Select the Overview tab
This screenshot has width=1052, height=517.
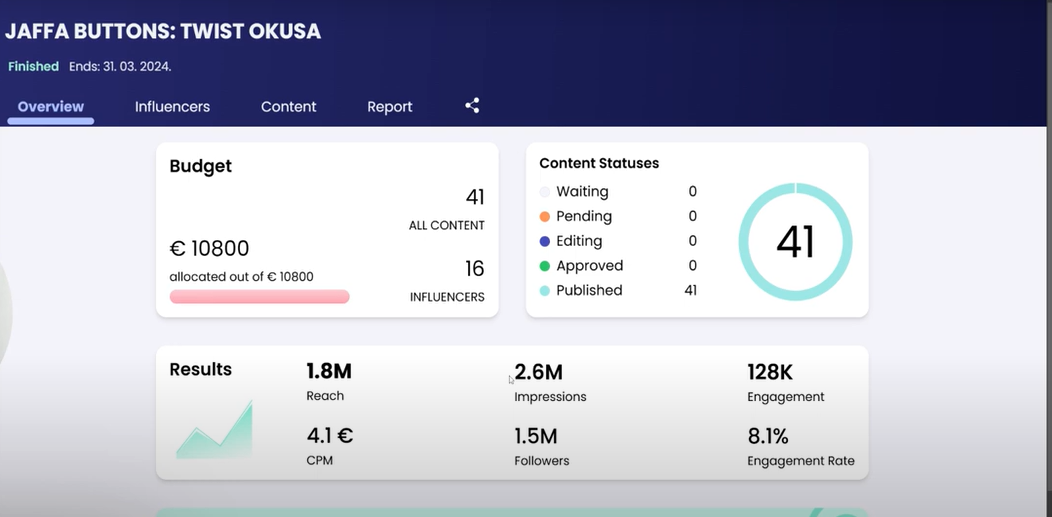coord(51,107)
